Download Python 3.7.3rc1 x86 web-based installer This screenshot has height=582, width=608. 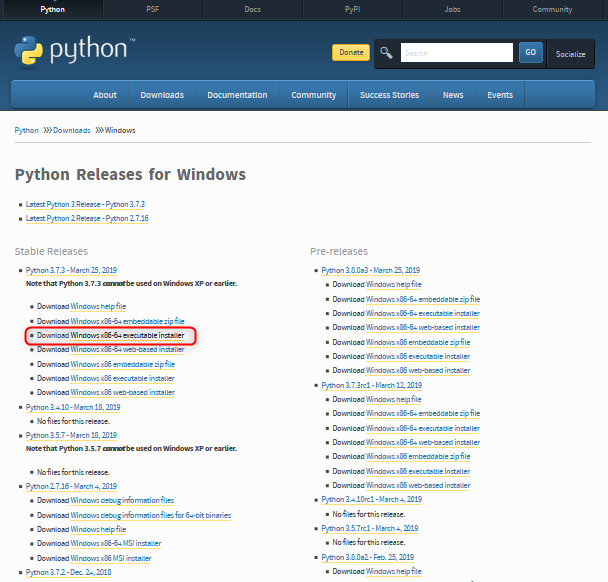click(418, 485)
